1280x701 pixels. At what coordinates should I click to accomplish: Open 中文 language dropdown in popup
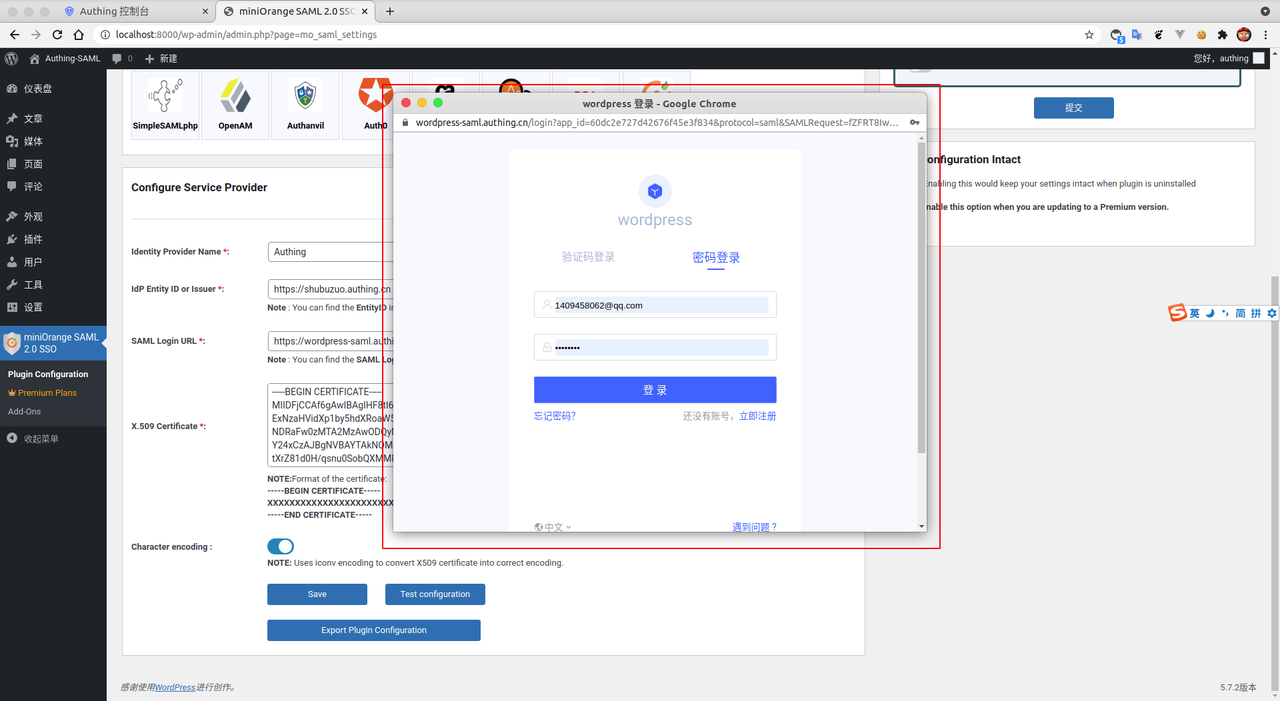[553, 527]
